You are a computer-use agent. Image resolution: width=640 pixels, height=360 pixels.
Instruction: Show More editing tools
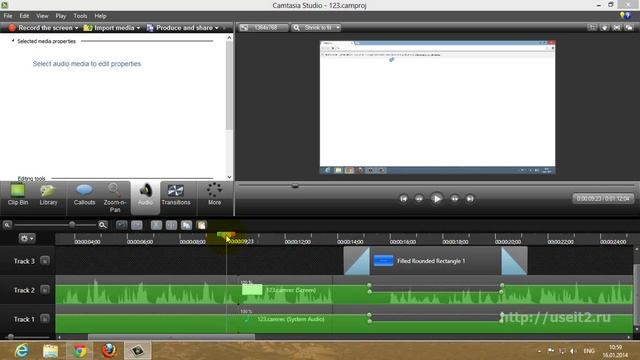point(214,195)
